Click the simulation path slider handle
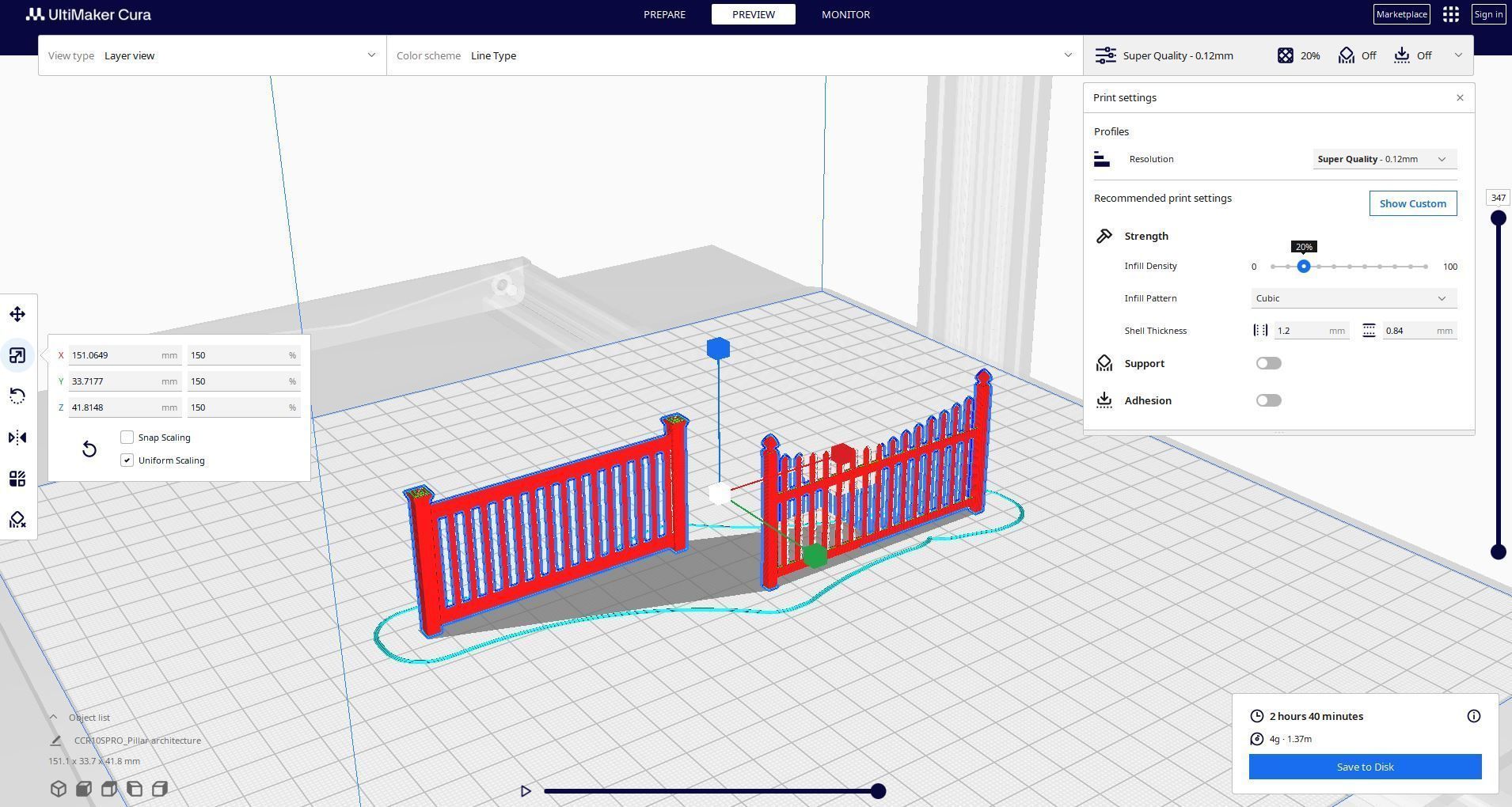Image resolution: width=1512 pixels, height=807 pixels. (878, 791)
